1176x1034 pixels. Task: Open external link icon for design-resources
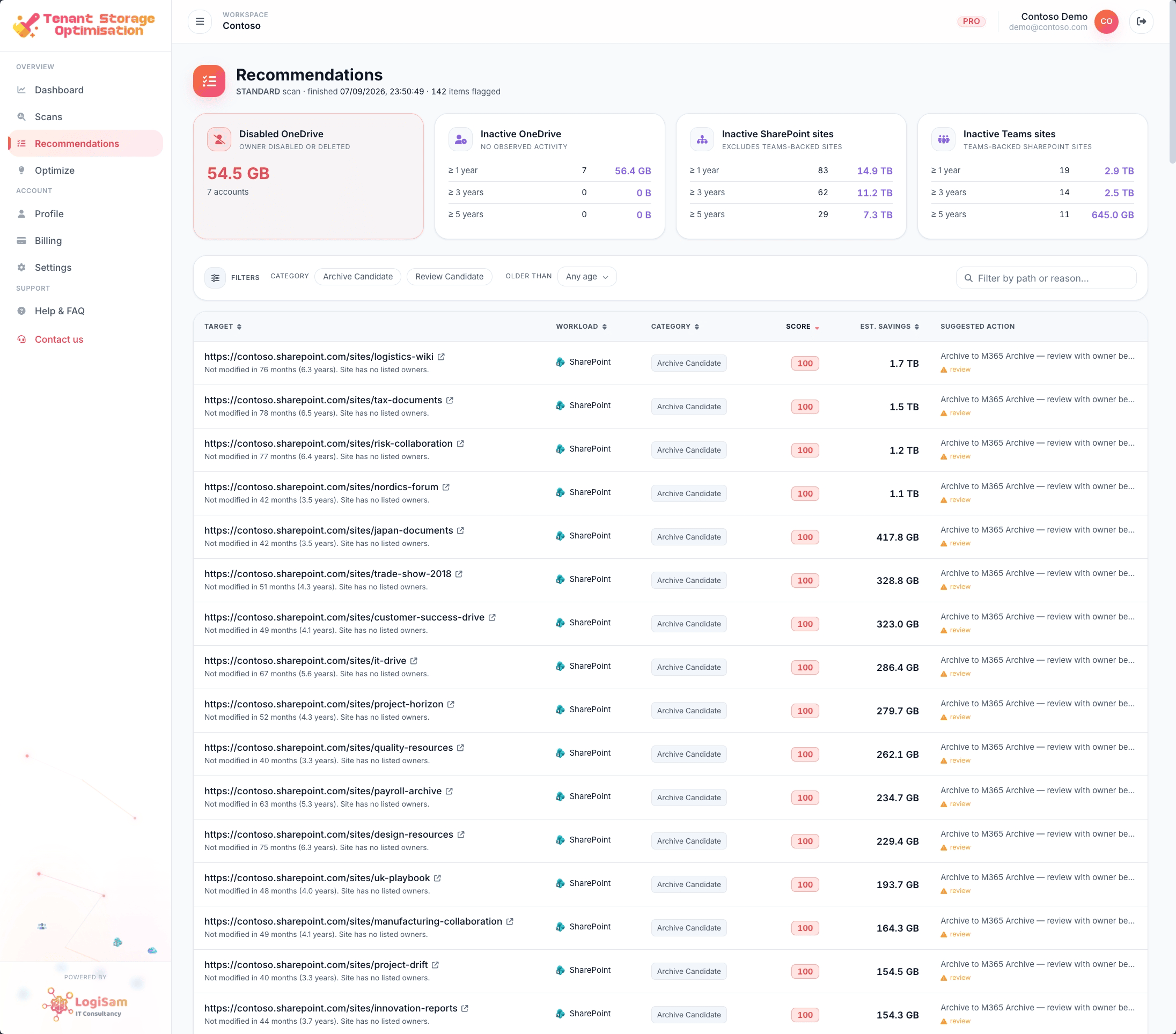[x=461, y=834]
